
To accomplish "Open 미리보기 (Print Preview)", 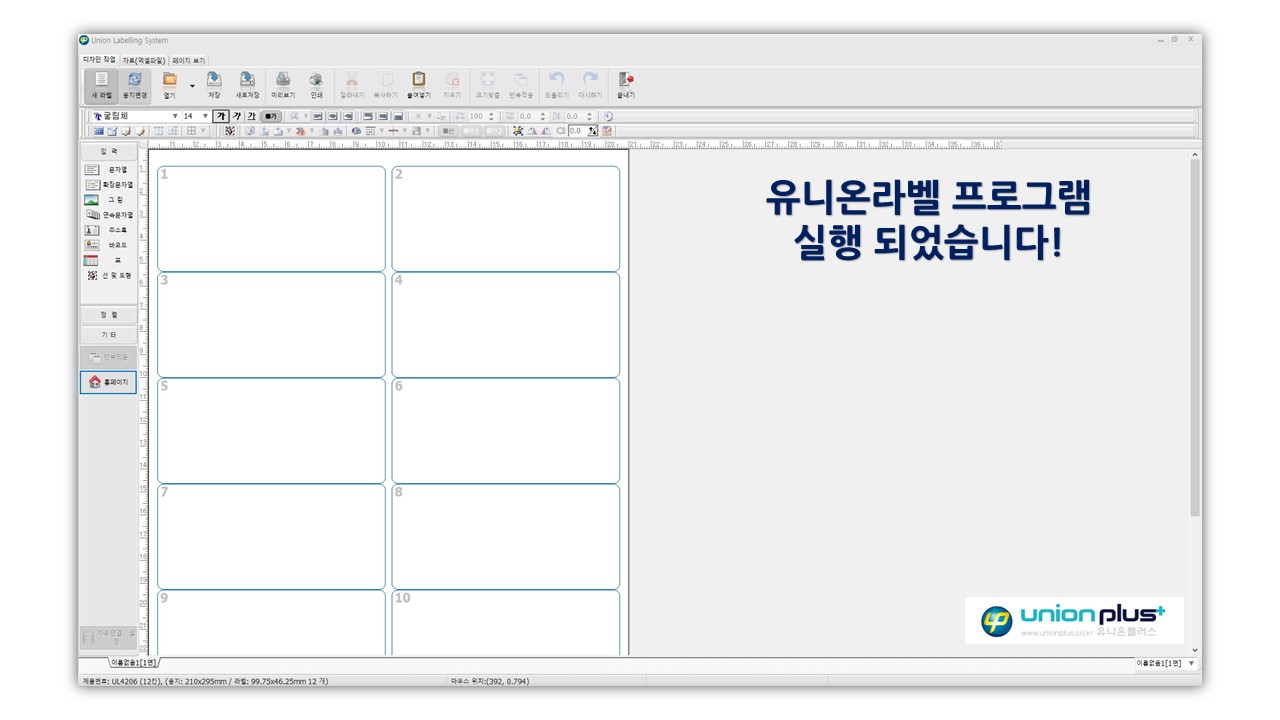I will point(283,84).
